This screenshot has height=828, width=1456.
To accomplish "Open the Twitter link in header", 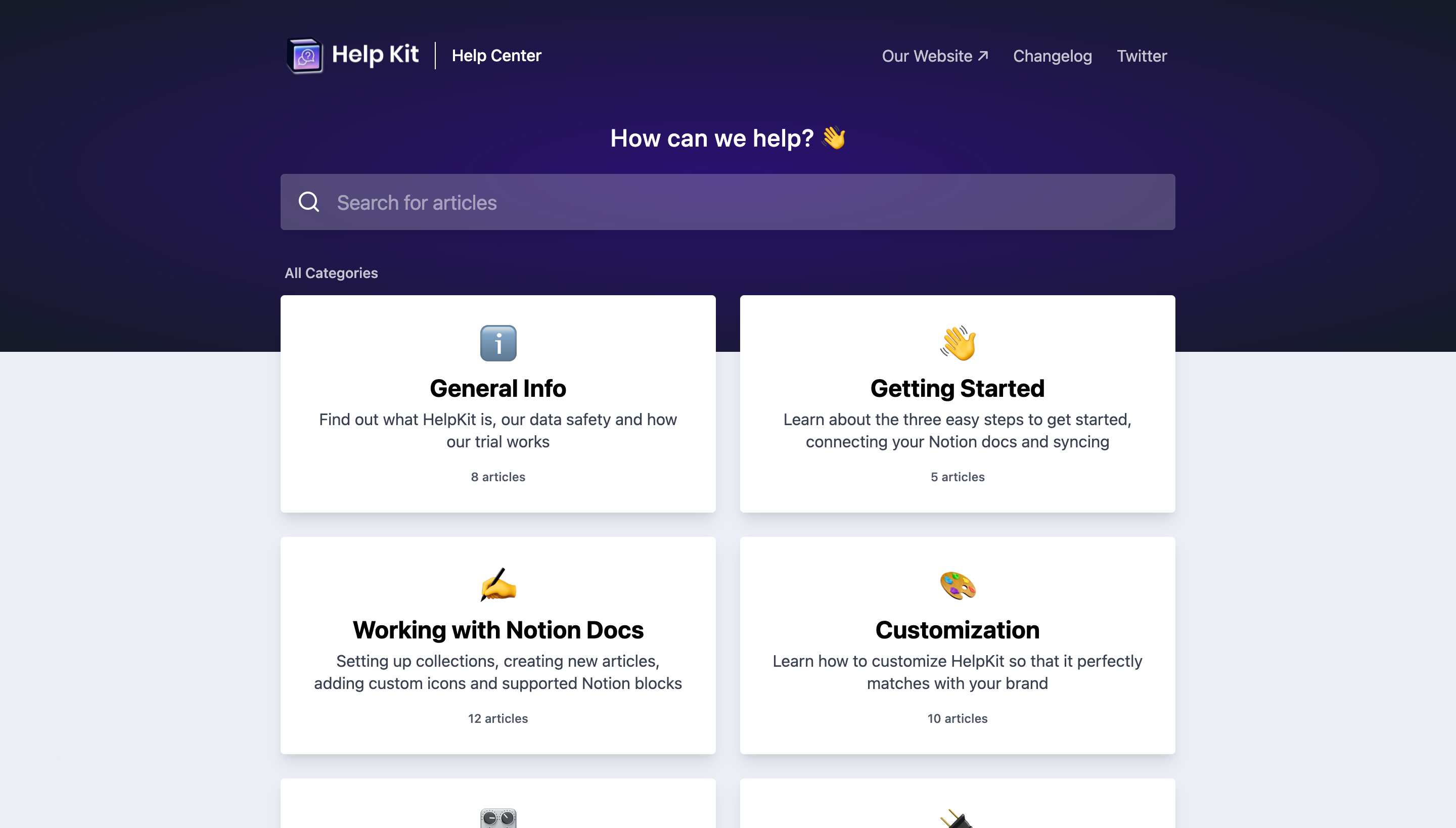I will click(x=1142, y=56).
